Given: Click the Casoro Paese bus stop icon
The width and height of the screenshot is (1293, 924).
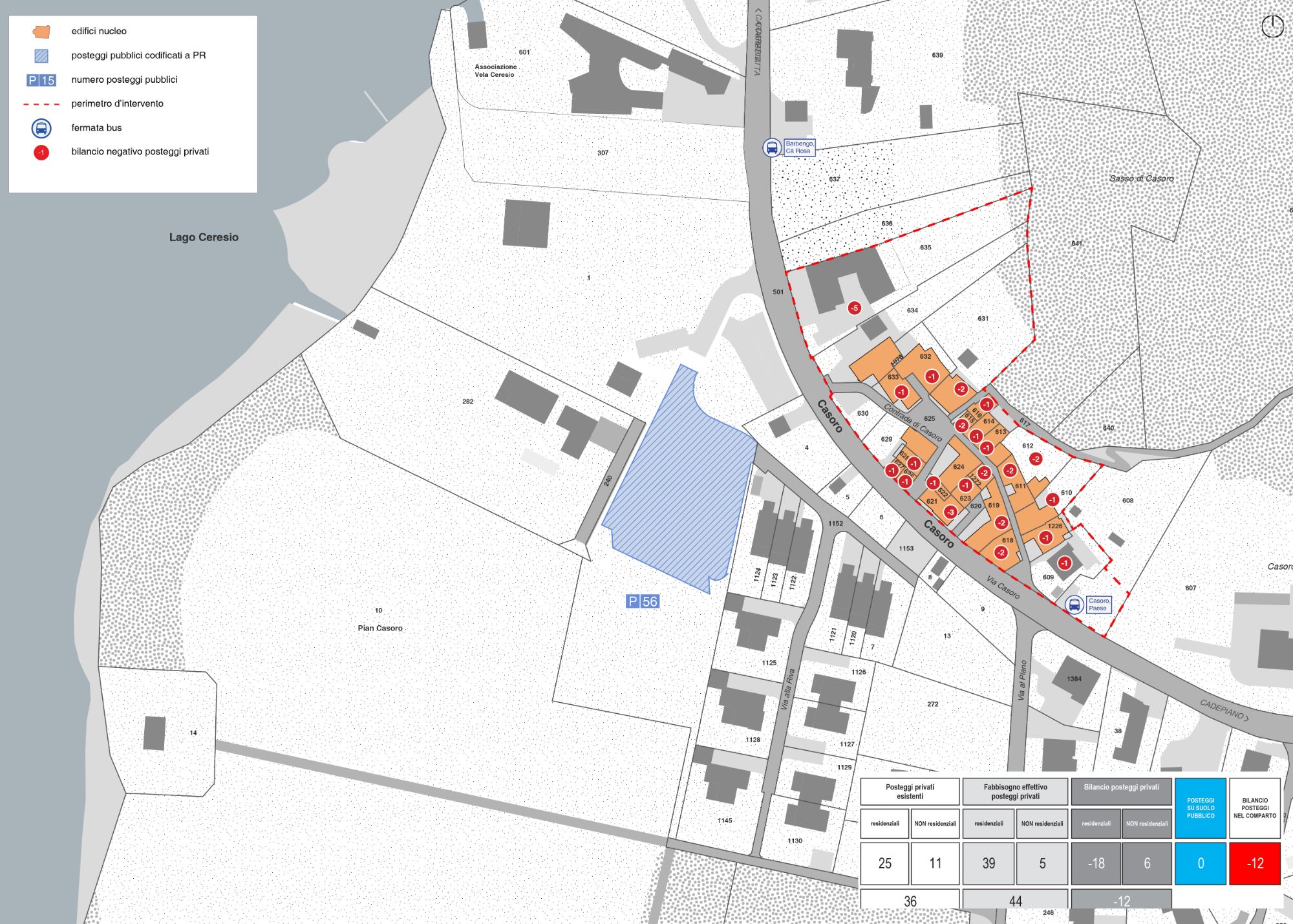Looking at the screenshot, I should point(1074,605).
